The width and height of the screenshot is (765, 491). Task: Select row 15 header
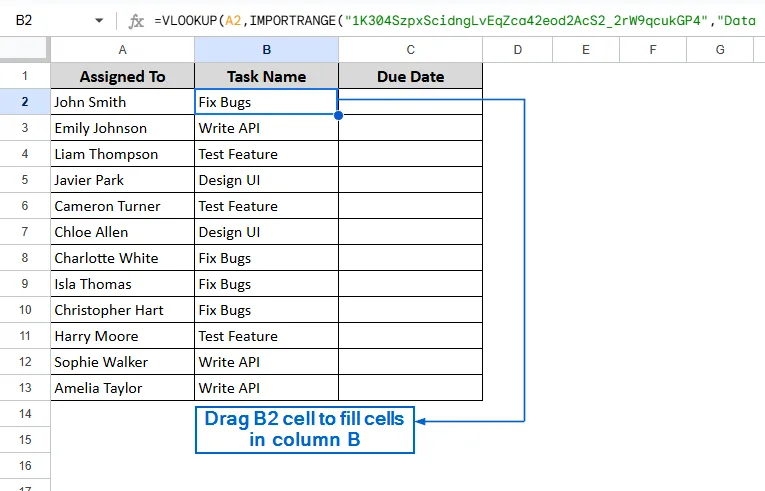tap(25, 440)
